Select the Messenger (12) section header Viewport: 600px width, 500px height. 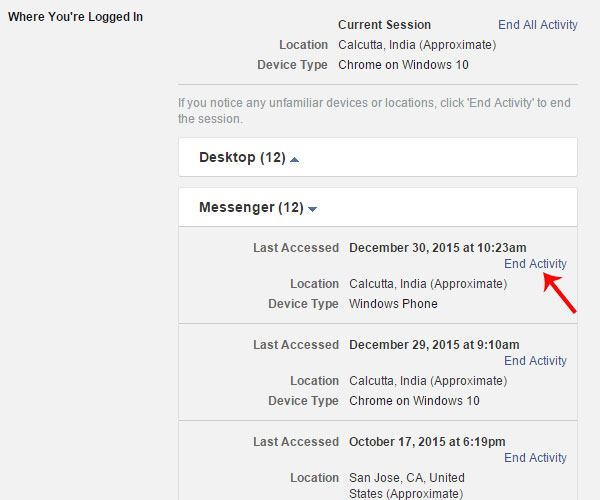point(378,207)
